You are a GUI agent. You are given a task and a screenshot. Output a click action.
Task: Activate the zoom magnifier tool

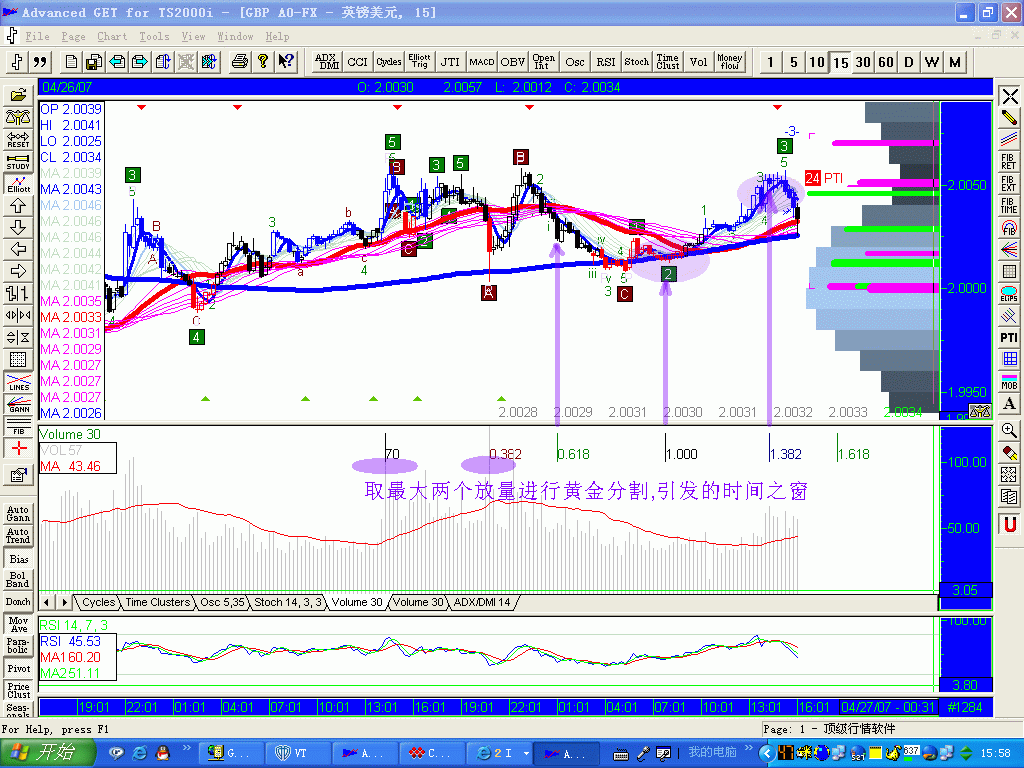click(1009, 430)
